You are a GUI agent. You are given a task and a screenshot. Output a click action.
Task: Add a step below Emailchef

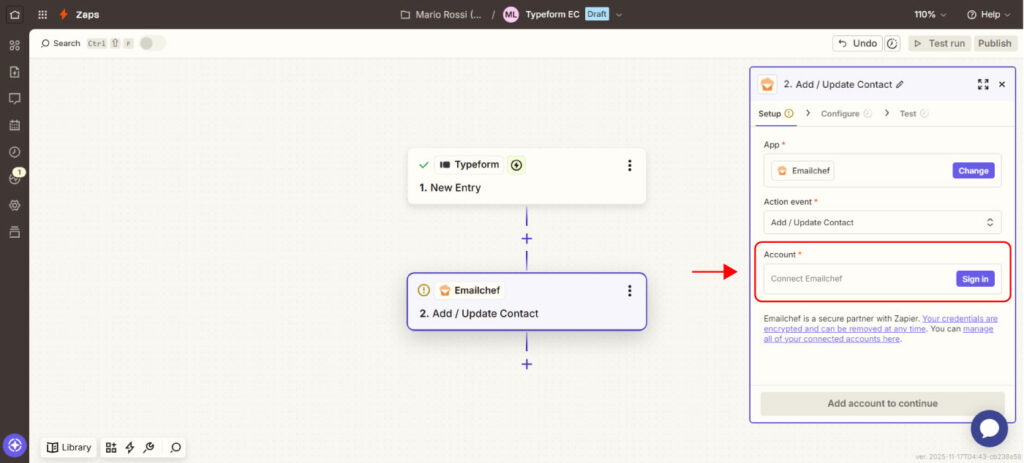pyautogui.click(x=526, y=364)
